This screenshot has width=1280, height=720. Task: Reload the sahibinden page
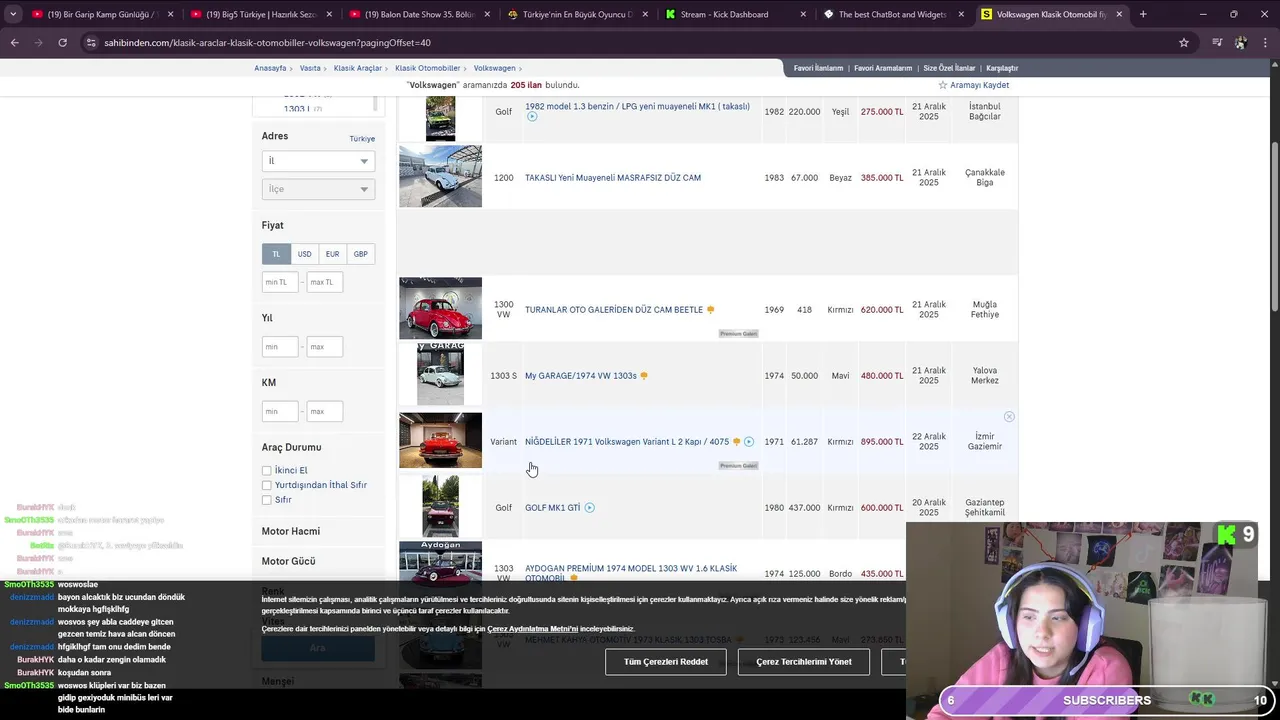[62, 43]
